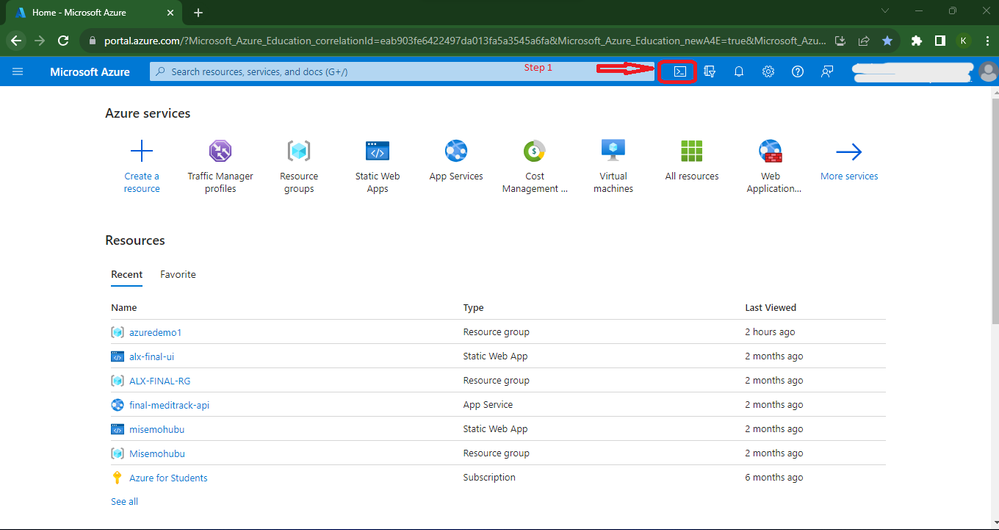This screenshot has height=530, width=999.
Task: Open Virtual machines service icon
Action: click(x=613, y=151)
